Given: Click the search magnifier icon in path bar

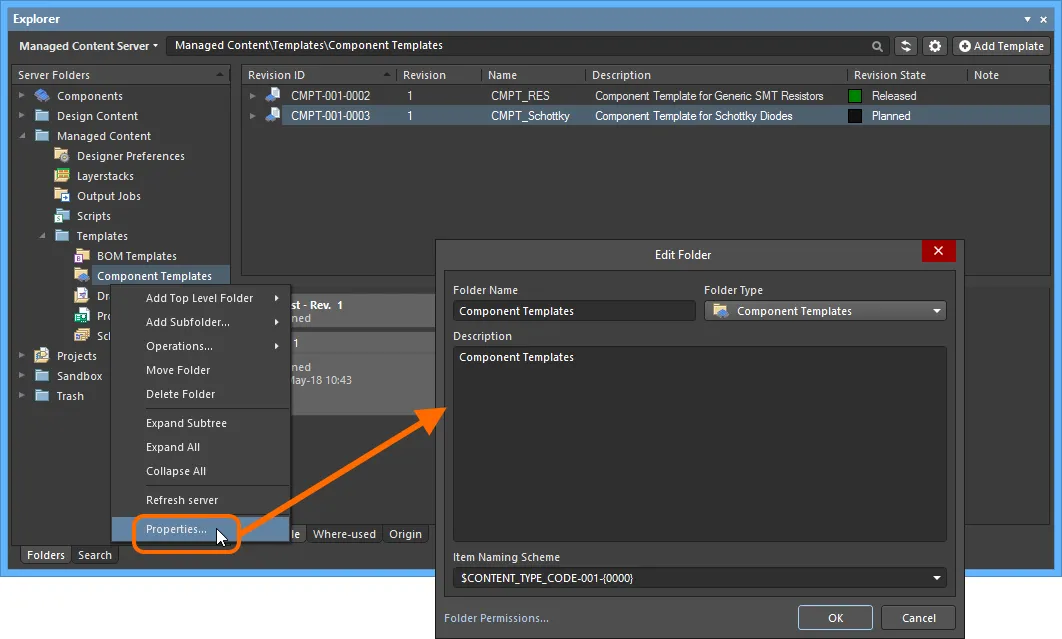Looking at the screenshot, I should 877,46.
